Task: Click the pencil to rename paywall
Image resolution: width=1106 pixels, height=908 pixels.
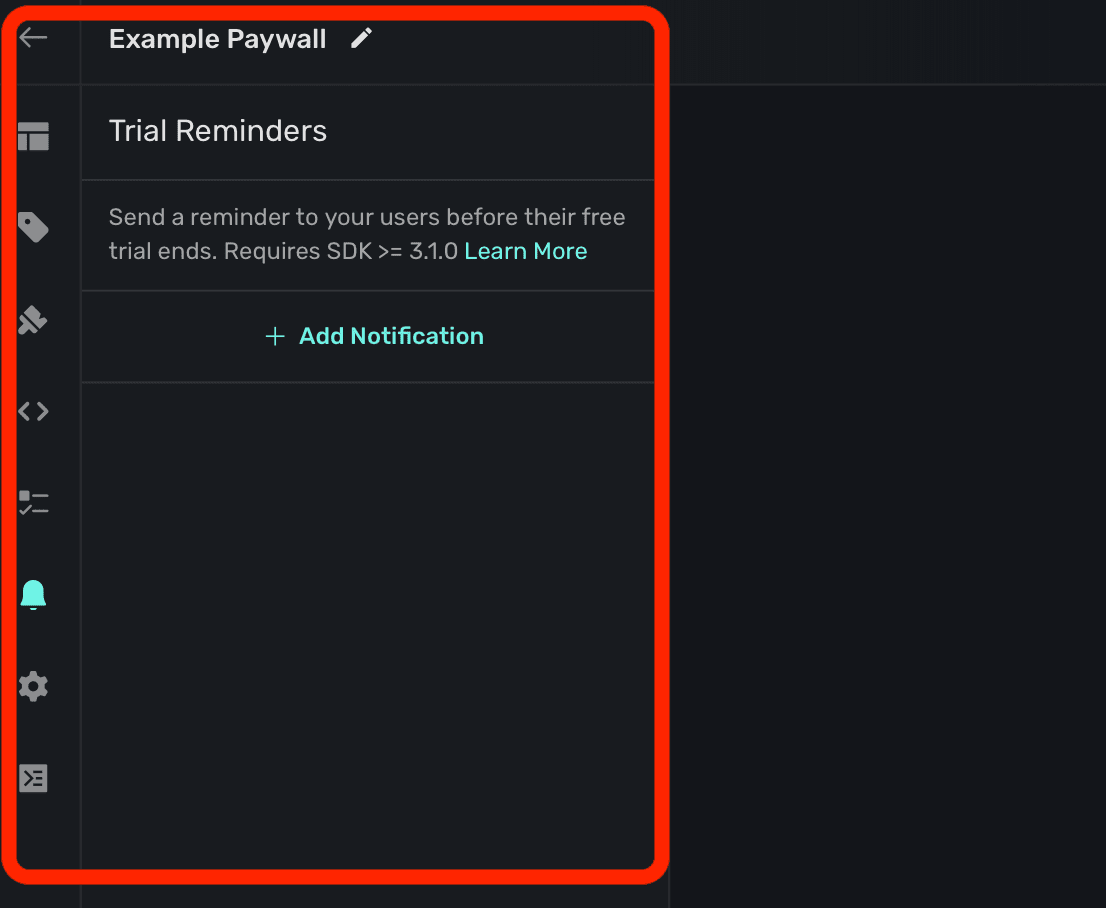Action: [x=361, y=39]
